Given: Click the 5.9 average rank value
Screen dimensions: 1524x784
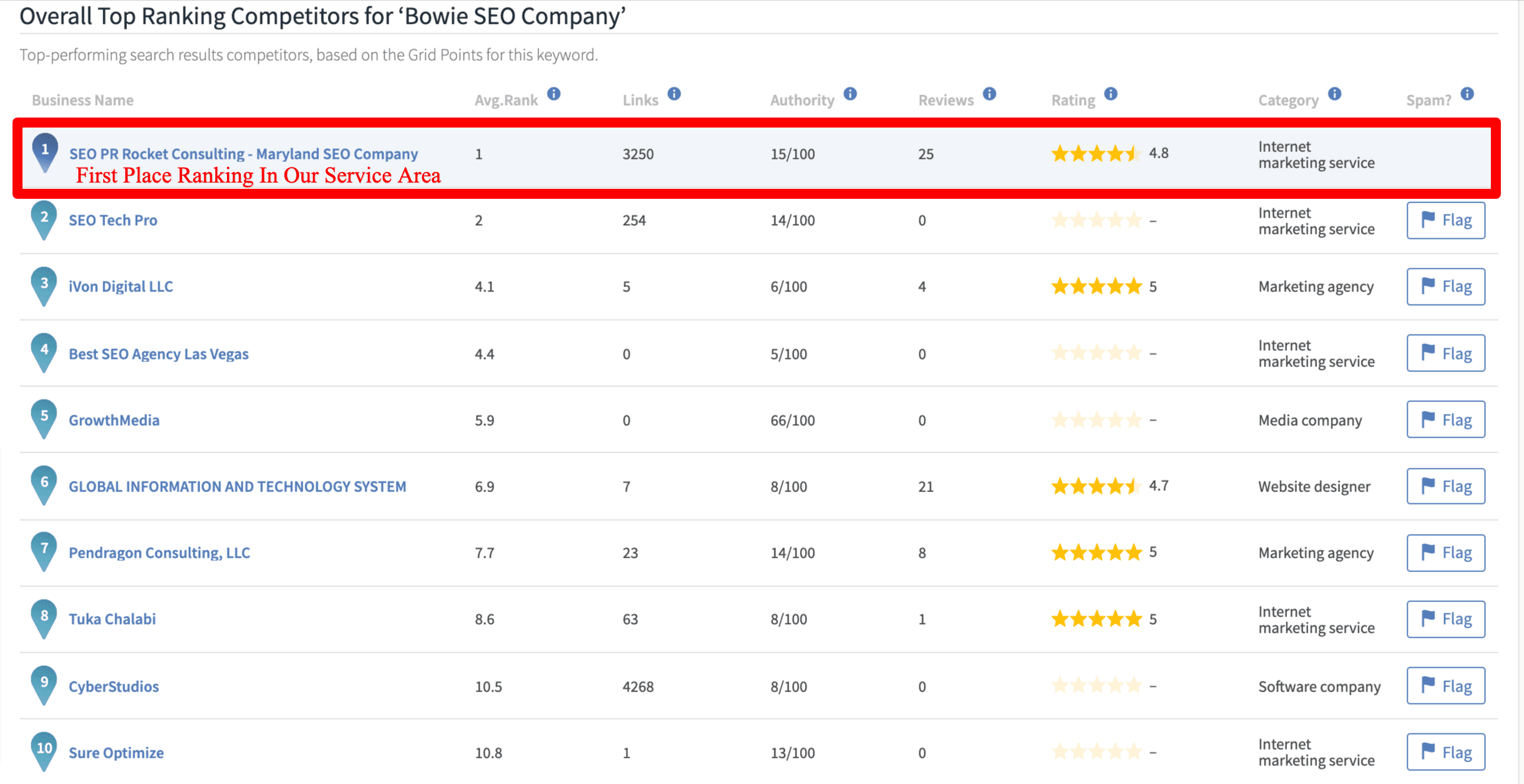Looking at the screenshot, I should pos(484,420).
